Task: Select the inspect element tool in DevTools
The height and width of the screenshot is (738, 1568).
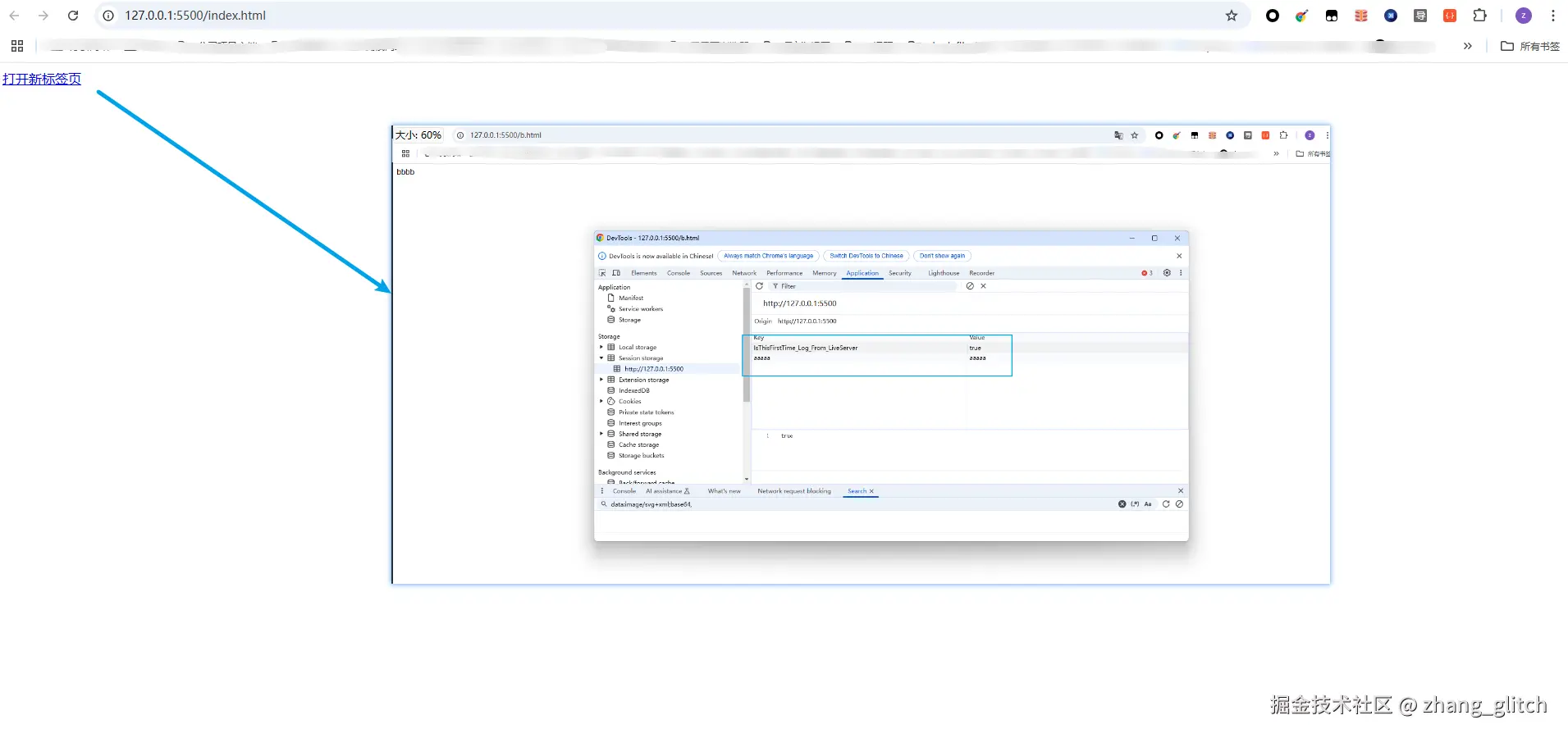Action: click(602, 273)
